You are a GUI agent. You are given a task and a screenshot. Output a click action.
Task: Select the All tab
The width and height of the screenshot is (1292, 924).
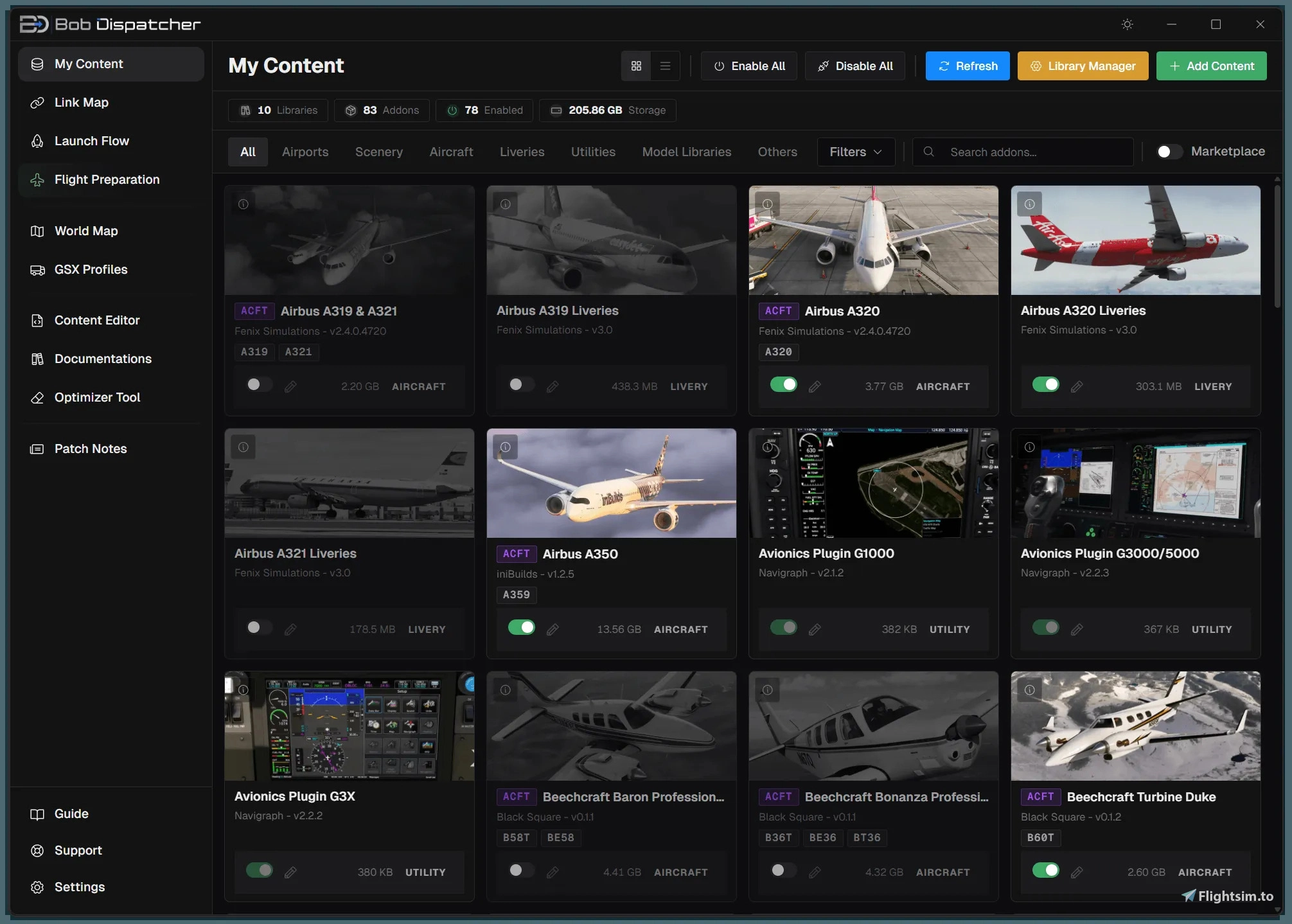click(x=248, y=152)
